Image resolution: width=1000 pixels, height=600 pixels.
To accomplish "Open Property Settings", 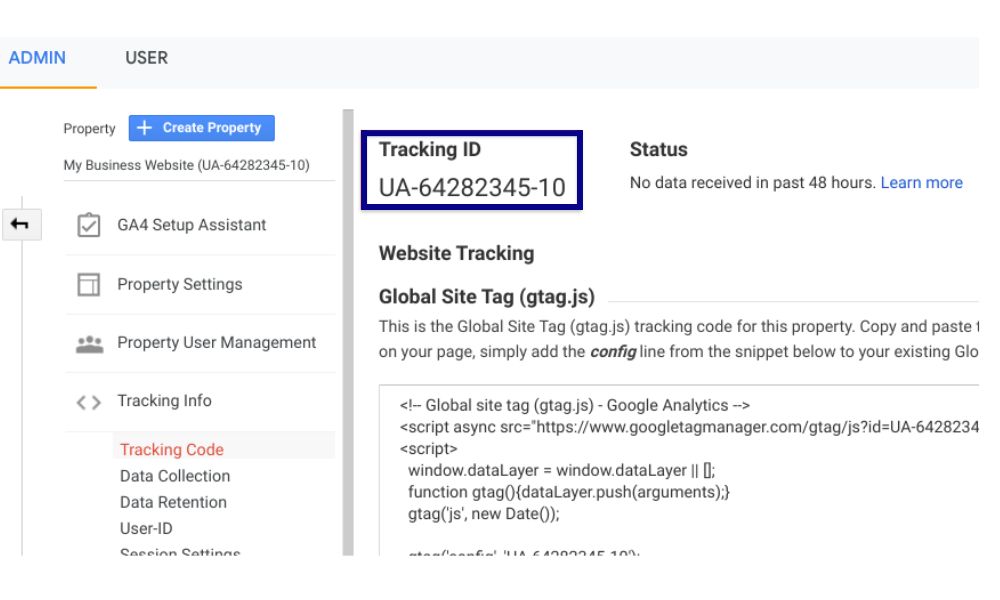I will click(180, 284).
